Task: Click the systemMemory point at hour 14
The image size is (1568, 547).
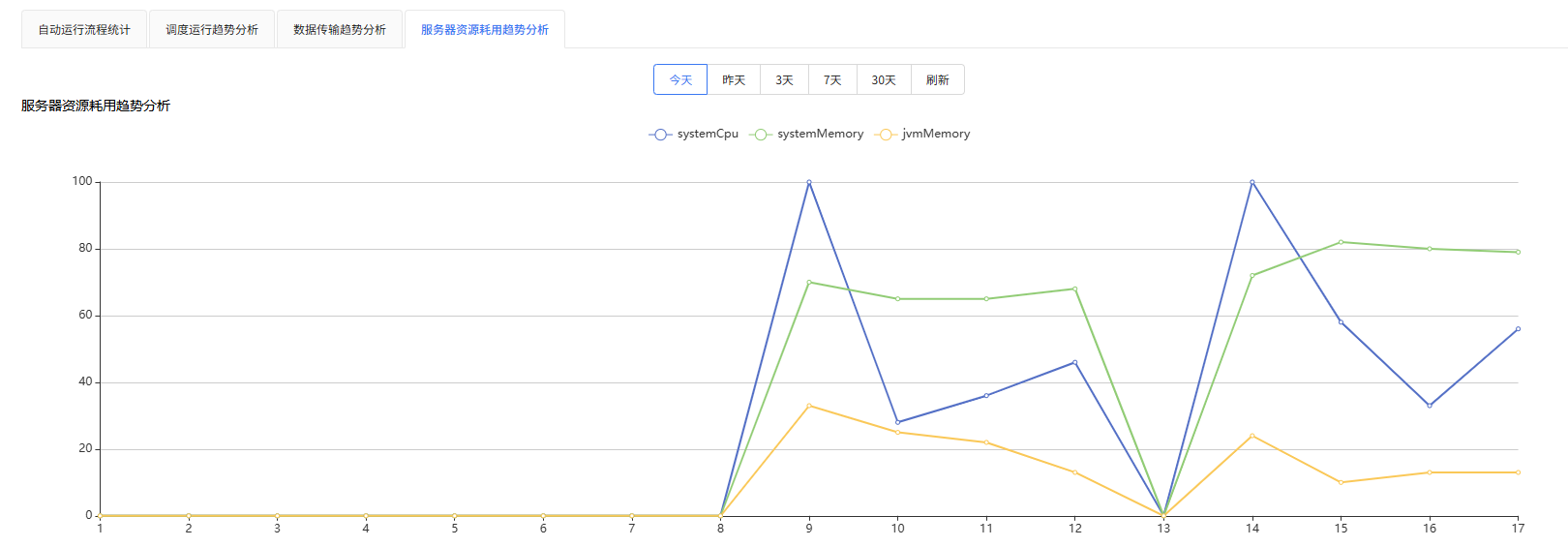Action: click(x=1252, y=276)
